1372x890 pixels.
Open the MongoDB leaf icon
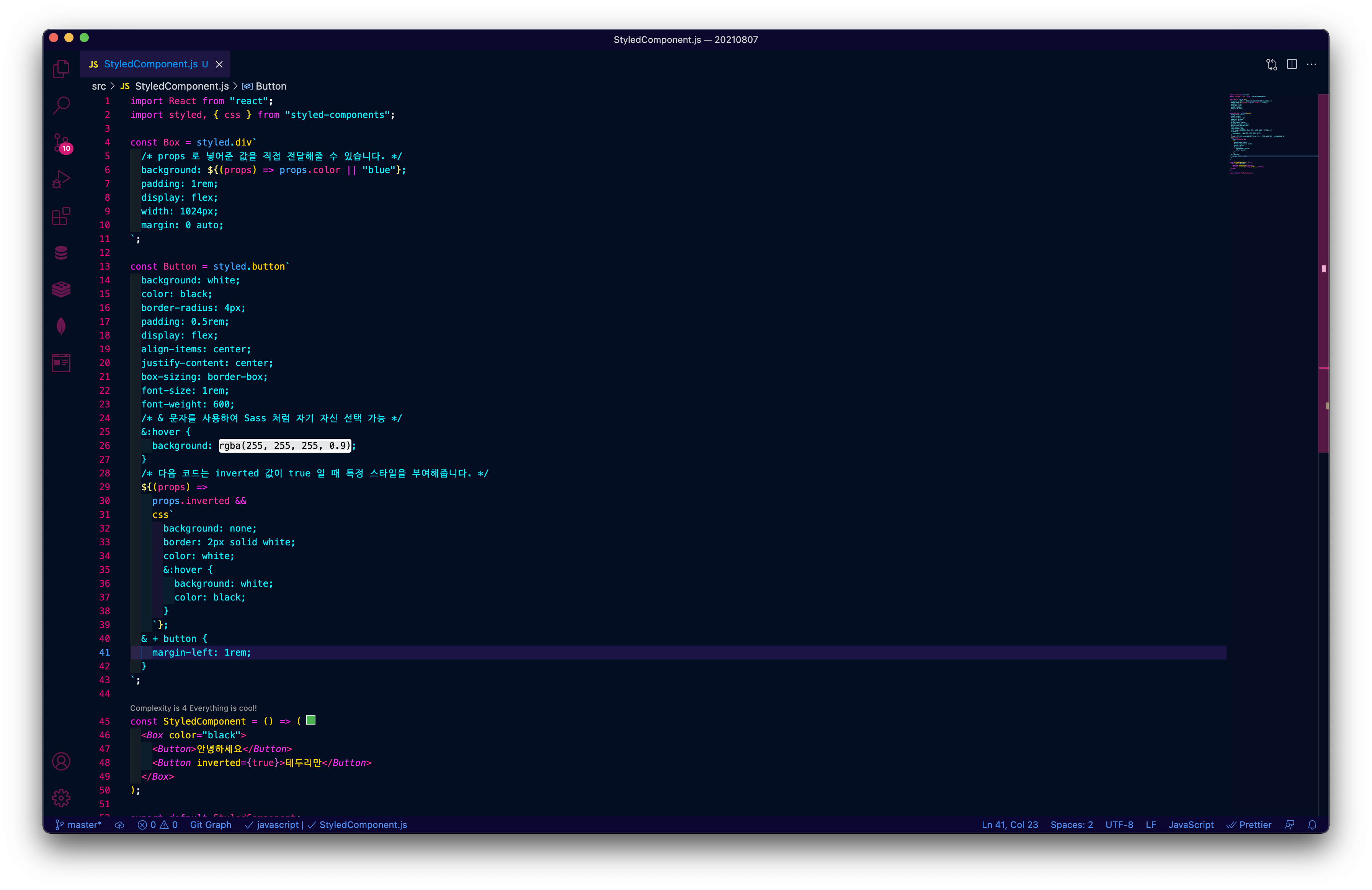point(61,326)
